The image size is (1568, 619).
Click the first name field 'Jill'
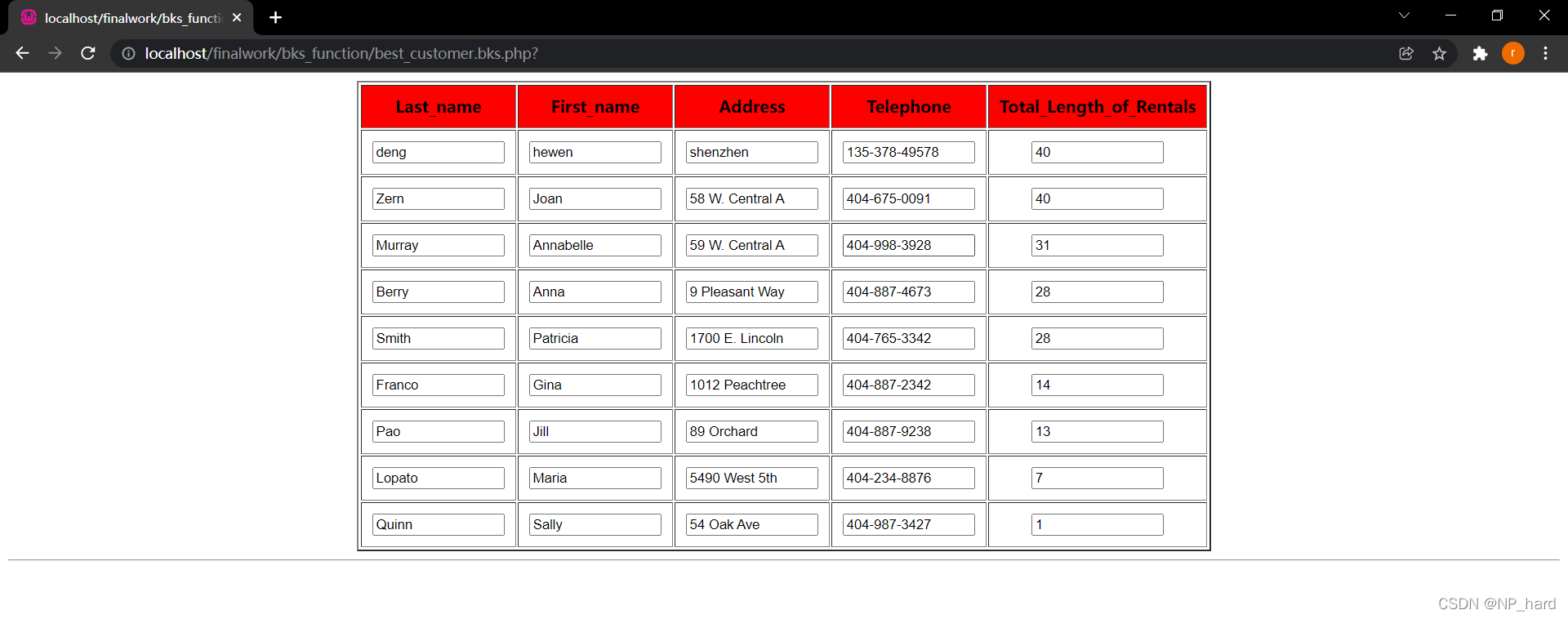click(x=595, y=431)
